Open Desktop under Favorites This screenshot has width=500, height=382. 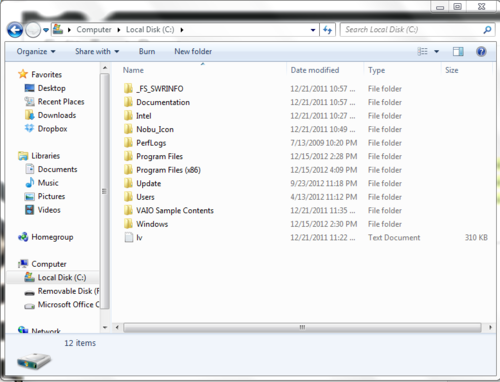pos(52,88)
